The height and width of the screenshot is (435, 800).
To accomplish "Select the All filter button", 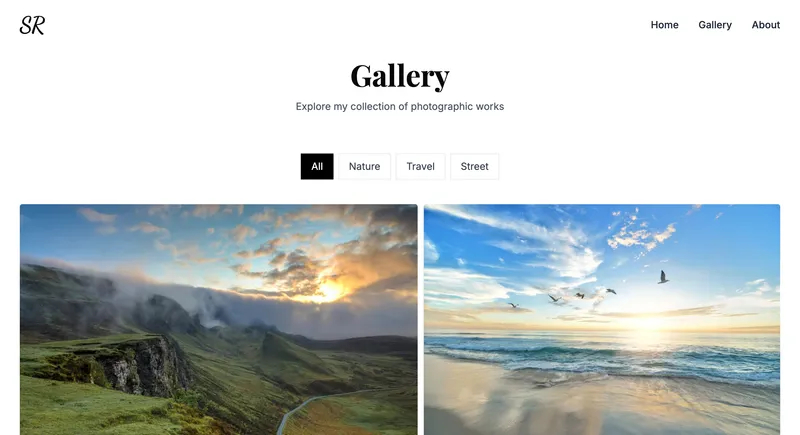I will click(317, 166).
